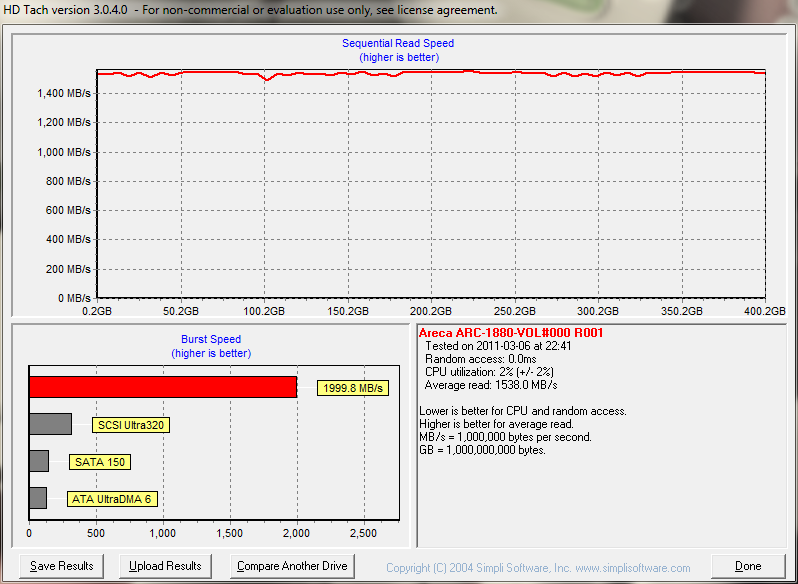The width and height of the screenshot is (798, 584).
Task: Select the ATA UltraDMA 6 label
Action: (x=113, y=499)
